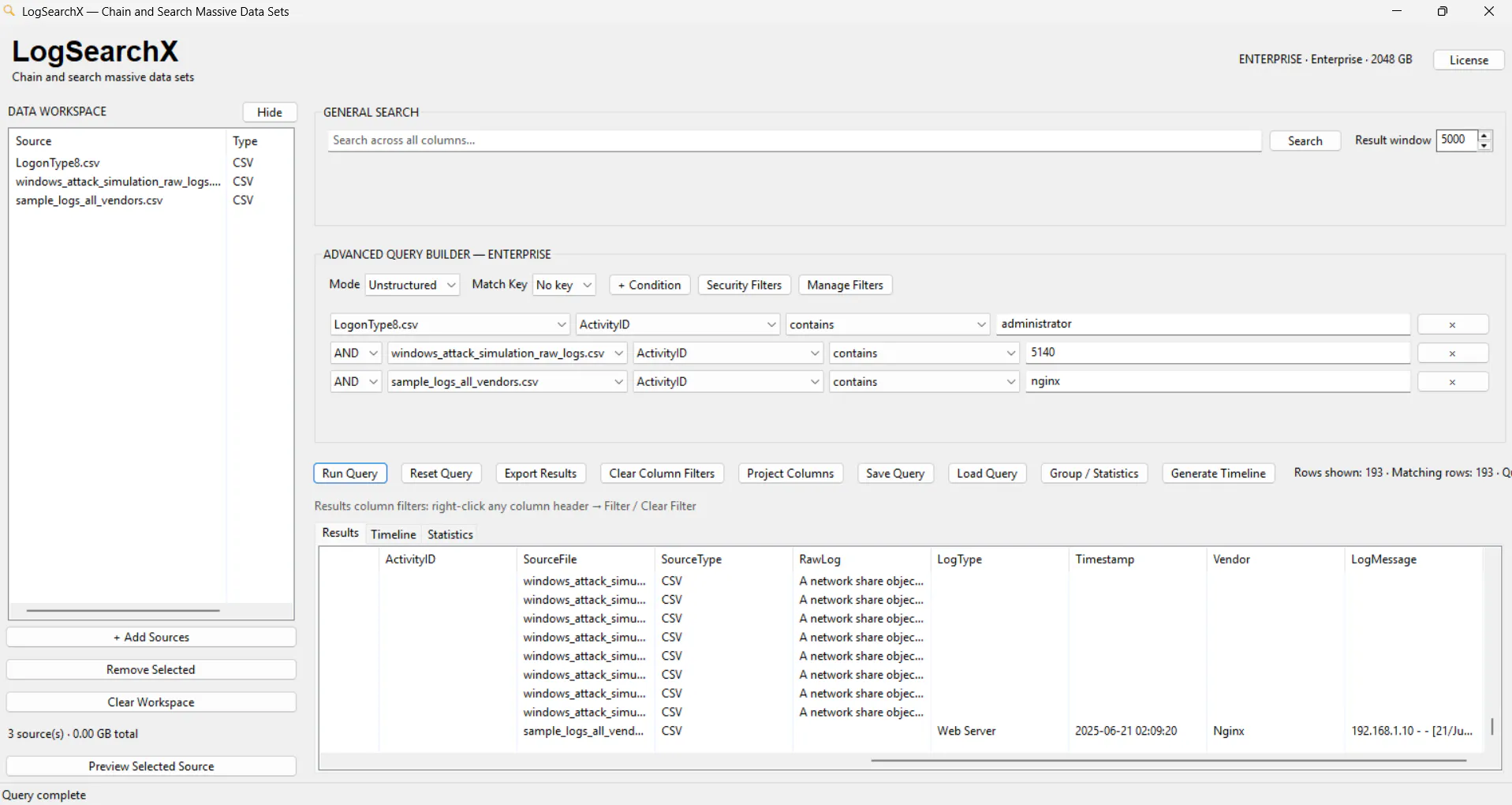Open Project Columns

point(790,474)
